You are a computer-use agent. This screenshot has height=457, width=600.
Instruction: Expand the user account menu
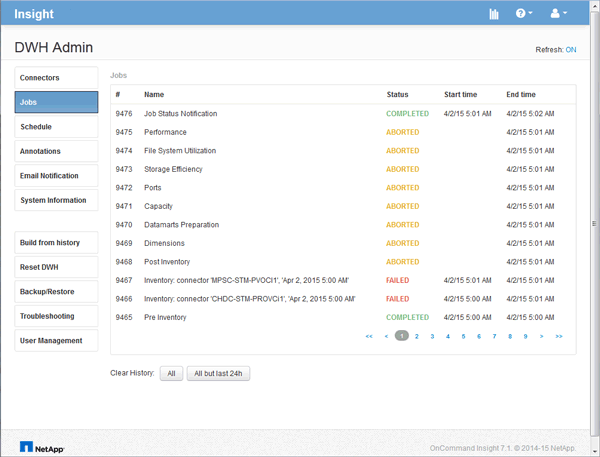pyautogui.click(x=558, y=14)
